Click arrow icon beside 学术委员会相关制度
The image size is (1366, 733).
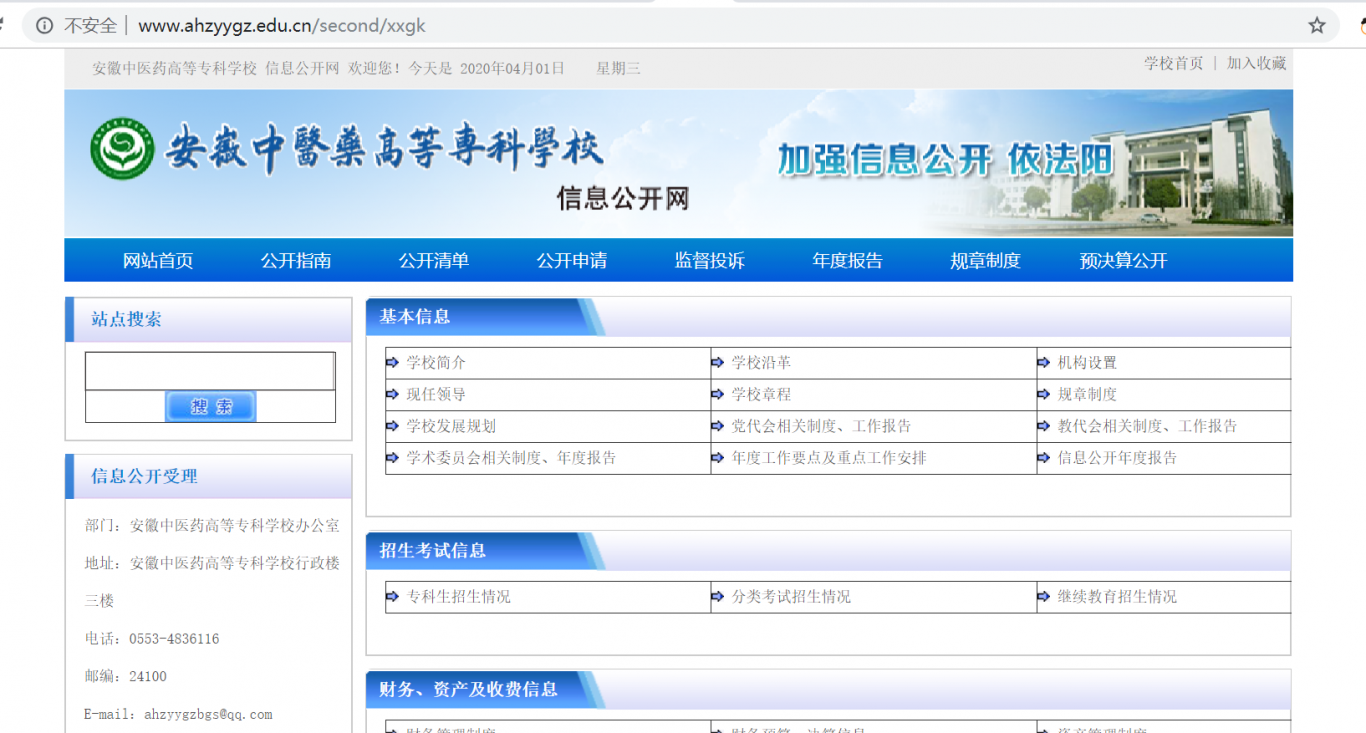coord(392,459)
